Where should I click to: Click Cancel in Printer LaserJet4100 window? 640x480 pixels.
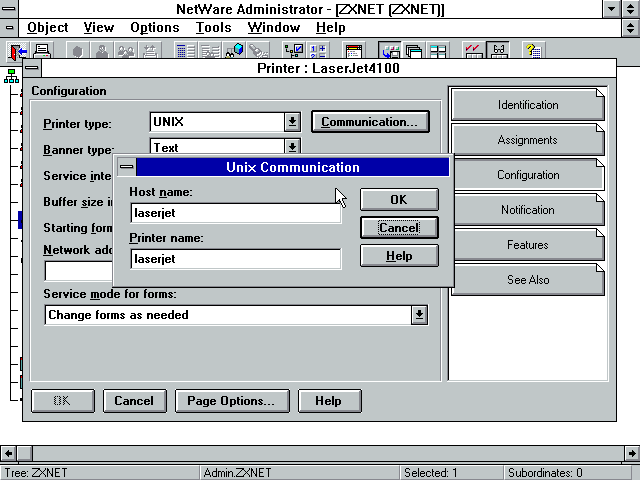[x=135, y=401]
